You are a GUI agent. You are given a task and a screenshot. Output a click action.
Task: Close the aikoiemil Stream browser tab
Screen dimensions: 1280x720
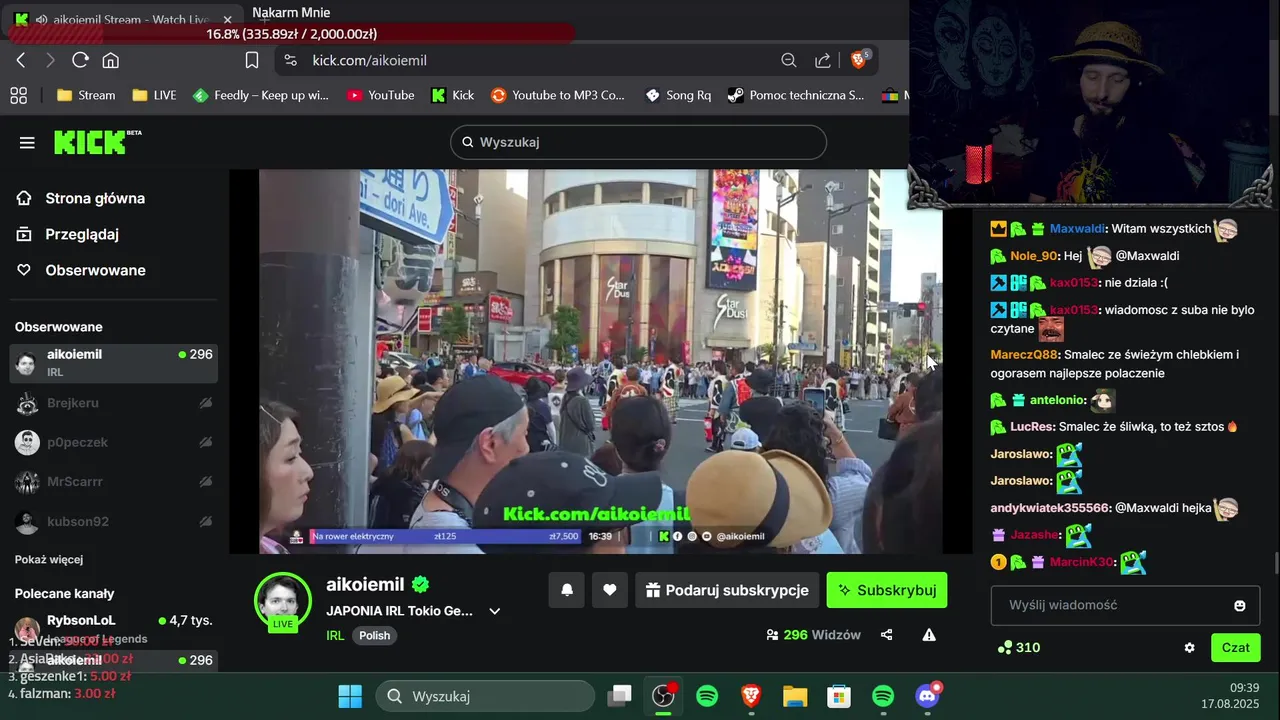pos(227,19)
